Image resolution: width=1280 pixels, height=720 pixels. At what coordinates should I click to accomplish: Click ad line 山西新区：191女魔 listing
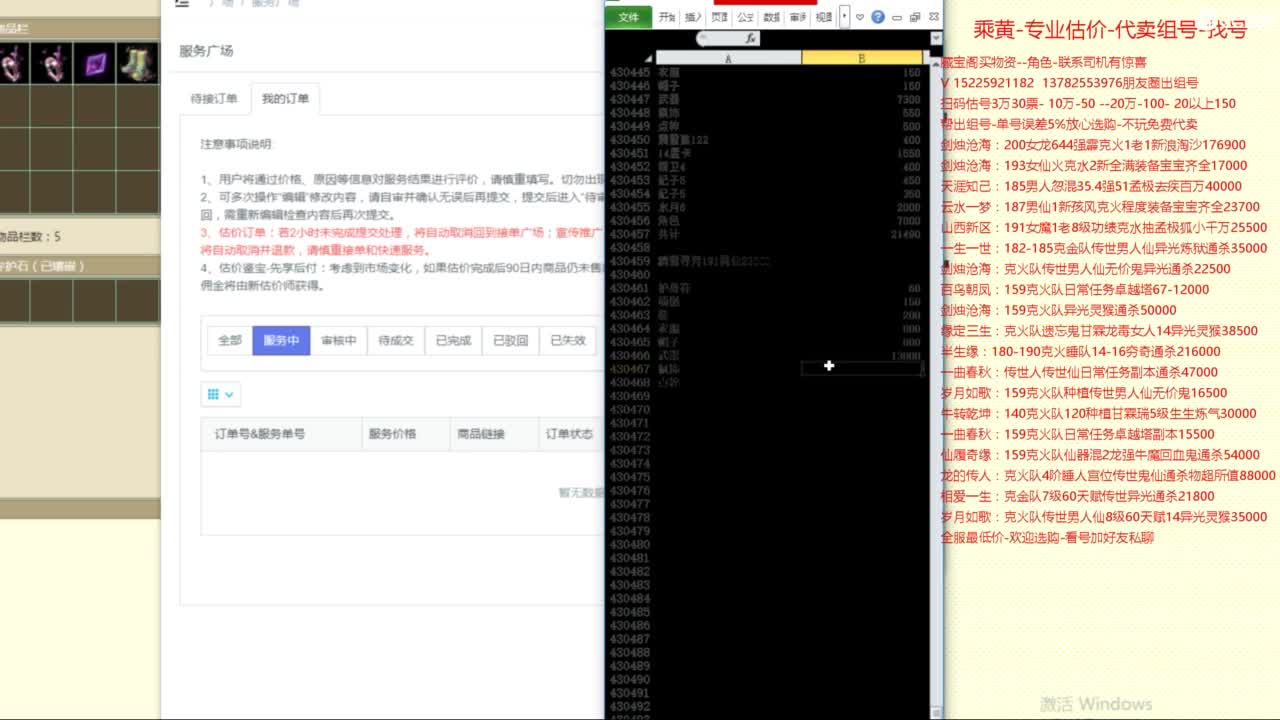[x=1103, y=227]
